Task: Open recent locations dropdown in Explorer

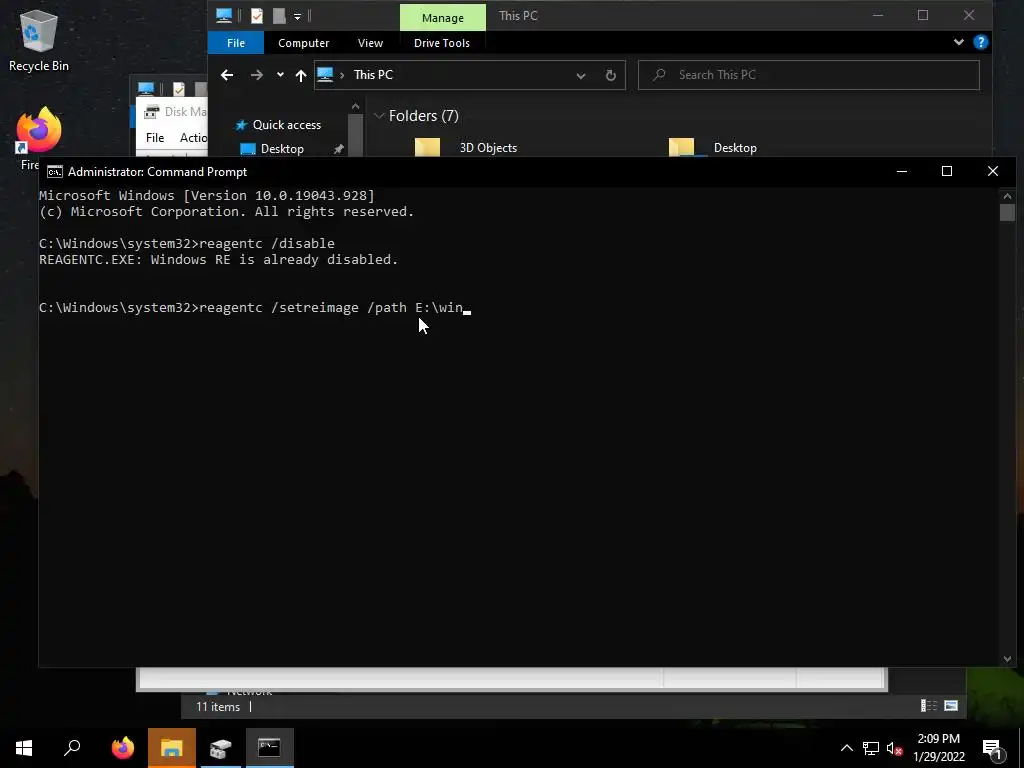Action: [280, 75]
